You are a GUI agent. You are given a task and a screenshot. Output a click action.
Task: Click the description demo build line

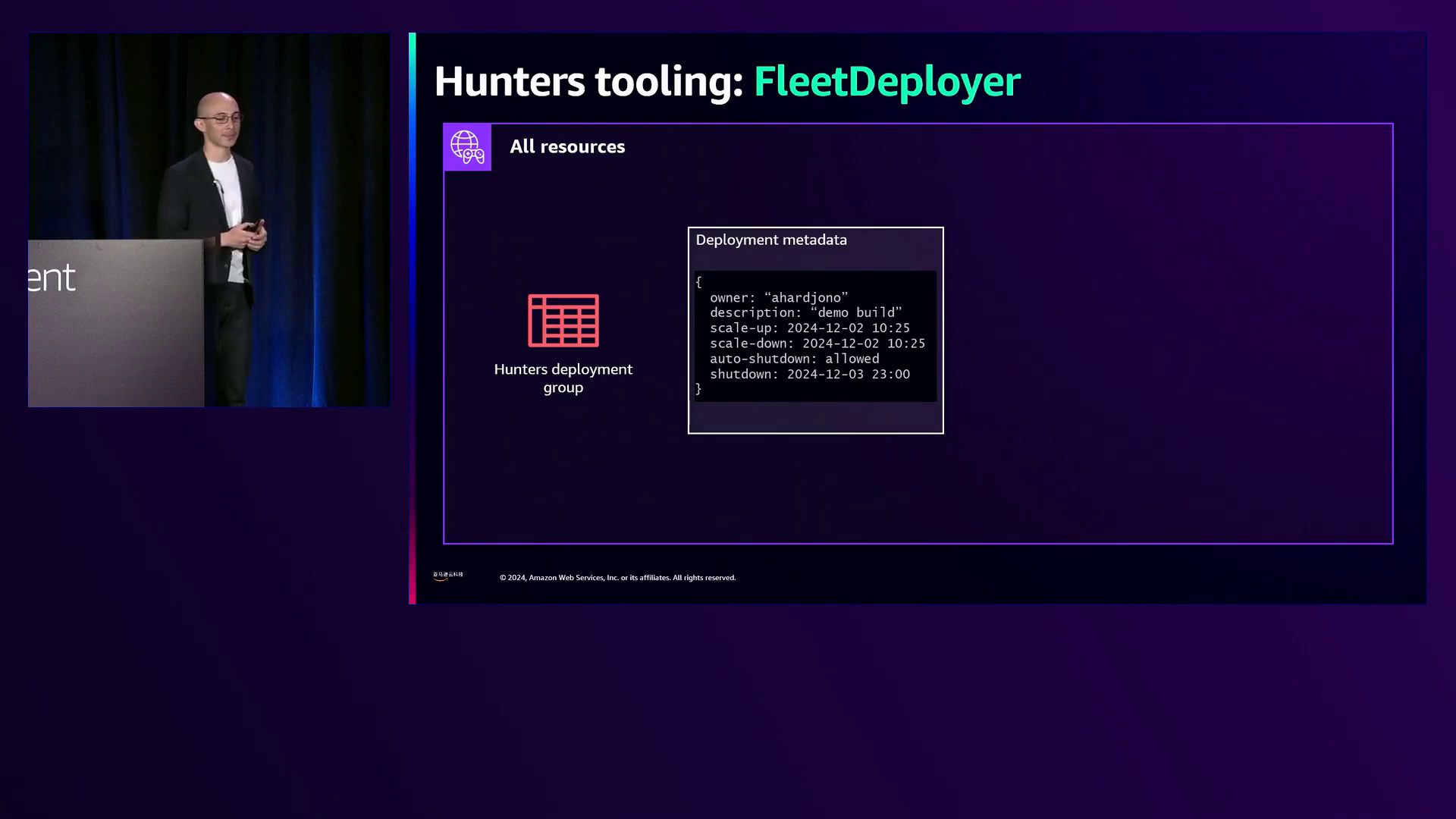click(x=805, y=312)
